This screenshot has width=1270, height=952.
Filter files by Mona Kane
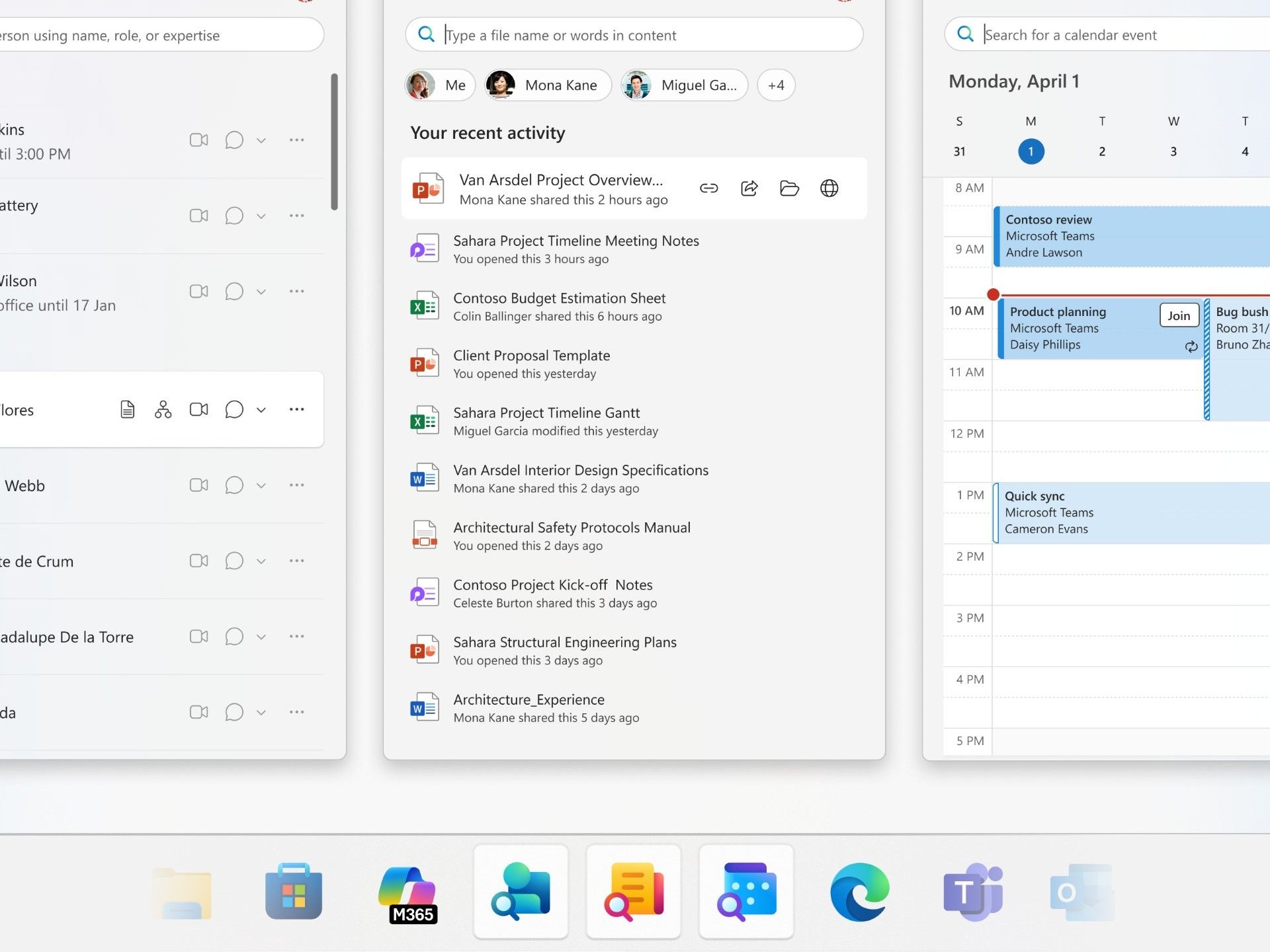point(548,85)
